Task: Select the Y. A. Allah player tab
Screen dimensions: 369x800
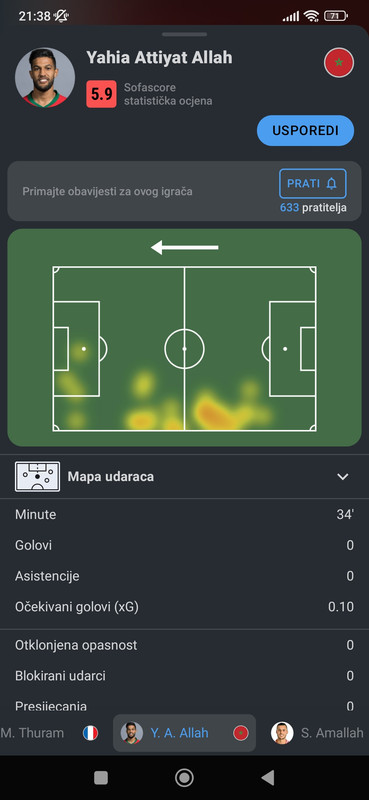Action: [184, 733]
